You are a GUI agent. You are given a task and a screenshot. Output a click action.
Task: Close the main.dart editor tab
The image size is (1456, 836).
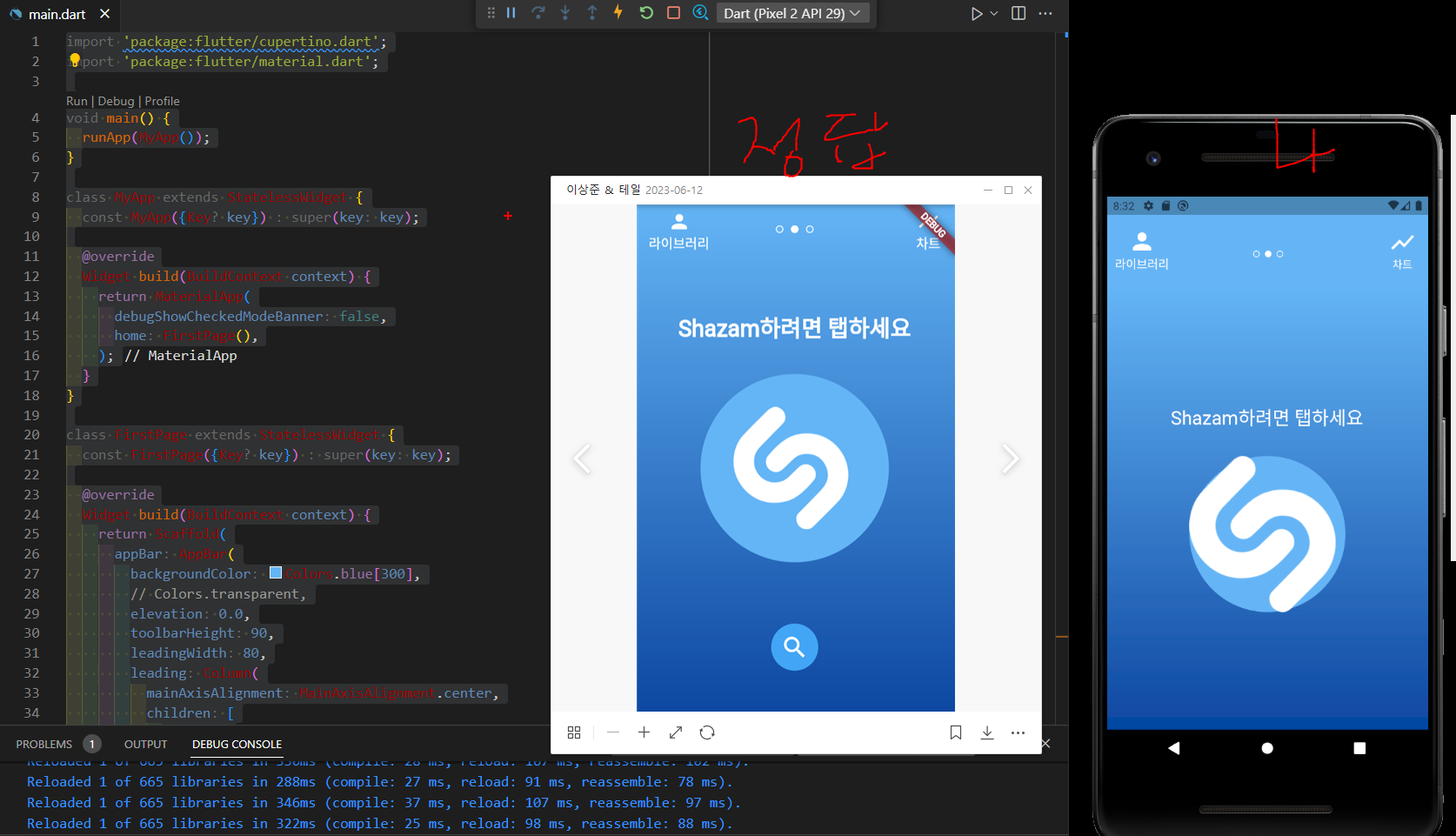click(x=104, y=14)
